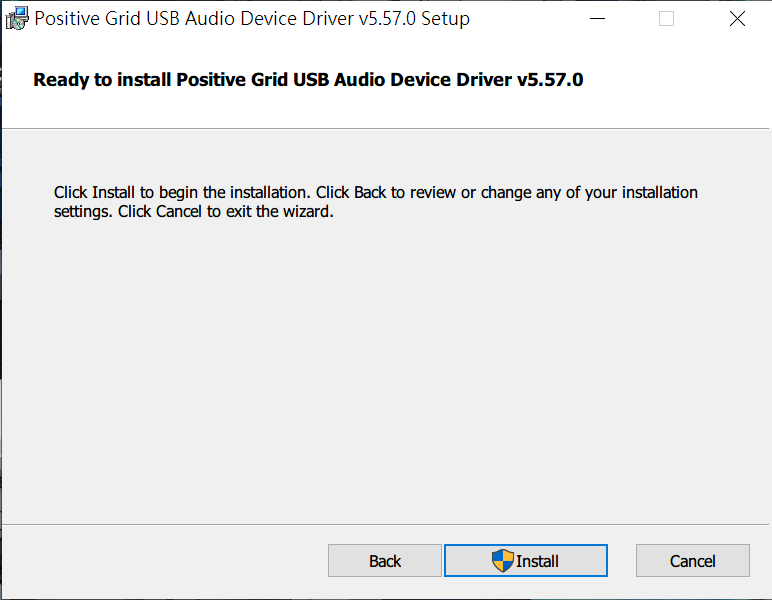This screenshot has height=600, width=772.
Task: Go to previous step with Back
Action: (x=385, y=561)
